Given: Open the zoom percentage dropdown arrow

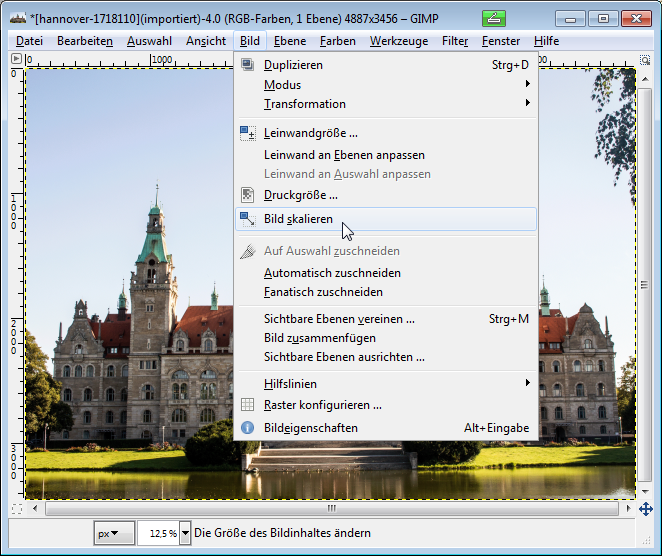Looking at the screenshot, I should [186, 533].
